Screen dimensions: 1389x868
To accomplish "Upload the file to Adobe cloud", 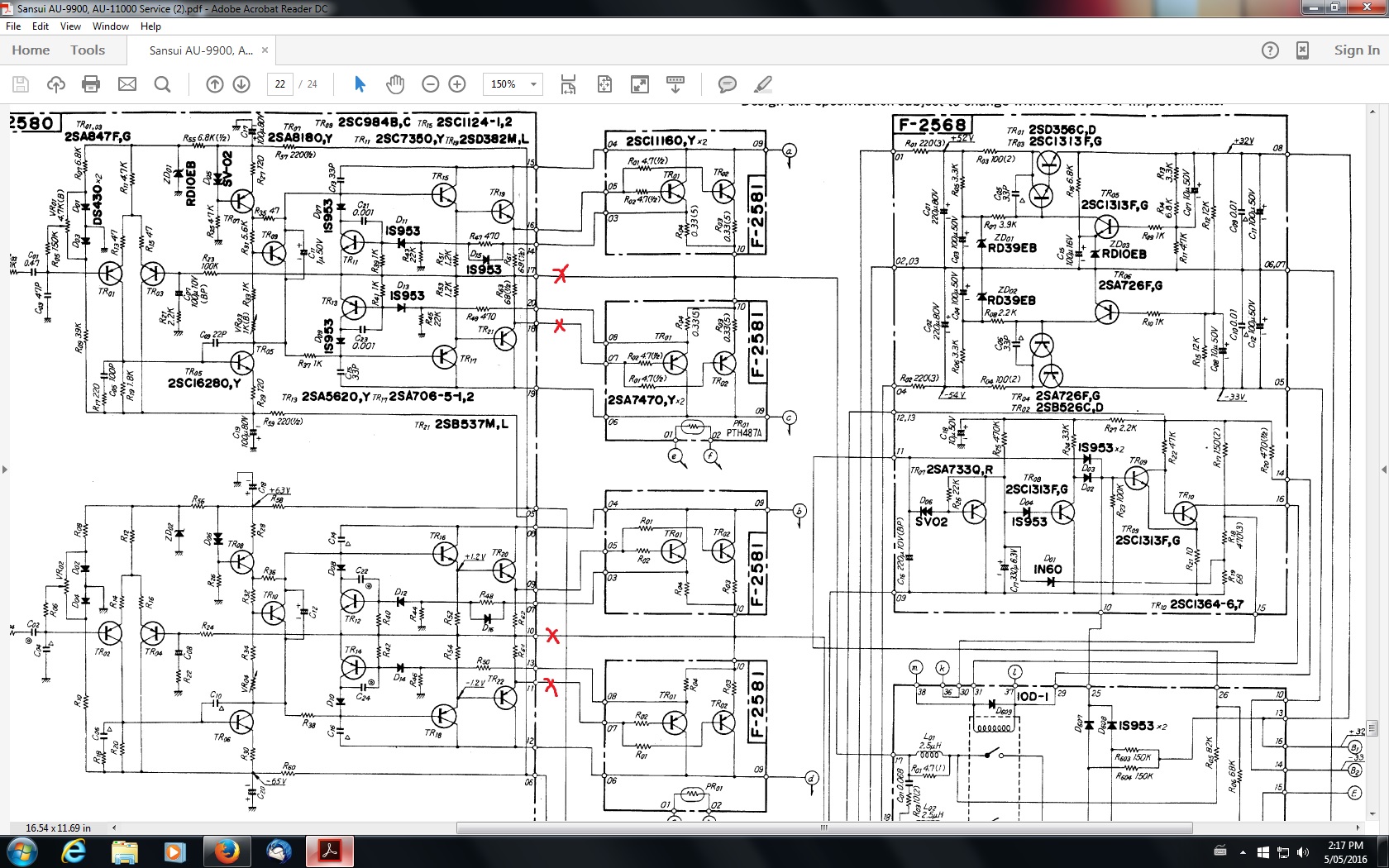I will [56, 84].
